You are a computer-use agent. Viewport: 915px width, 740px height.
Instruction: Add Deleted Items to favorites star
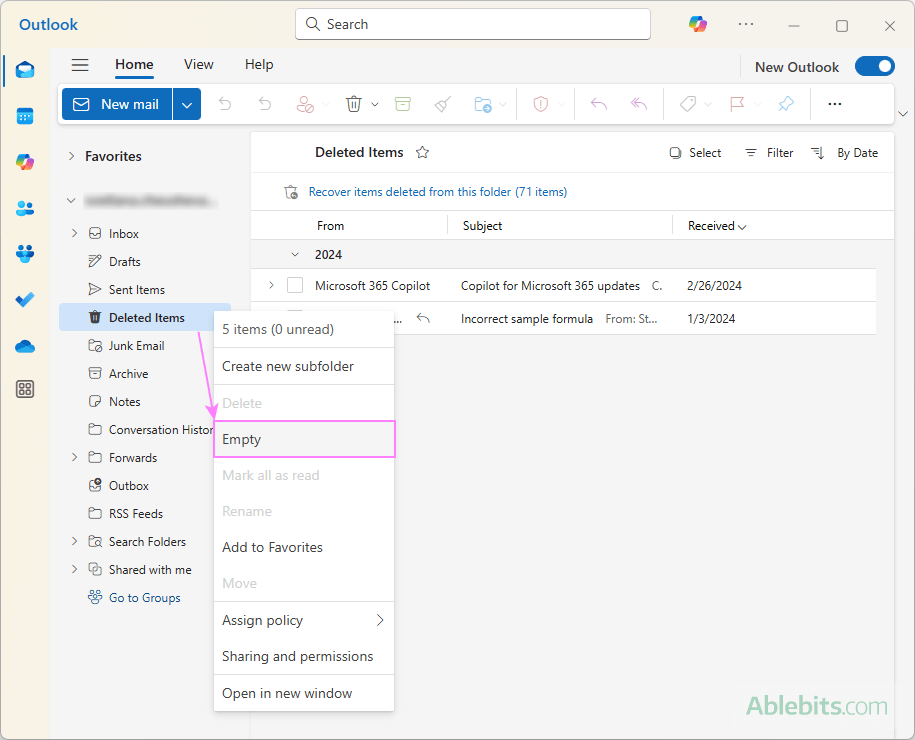(422, 153)
